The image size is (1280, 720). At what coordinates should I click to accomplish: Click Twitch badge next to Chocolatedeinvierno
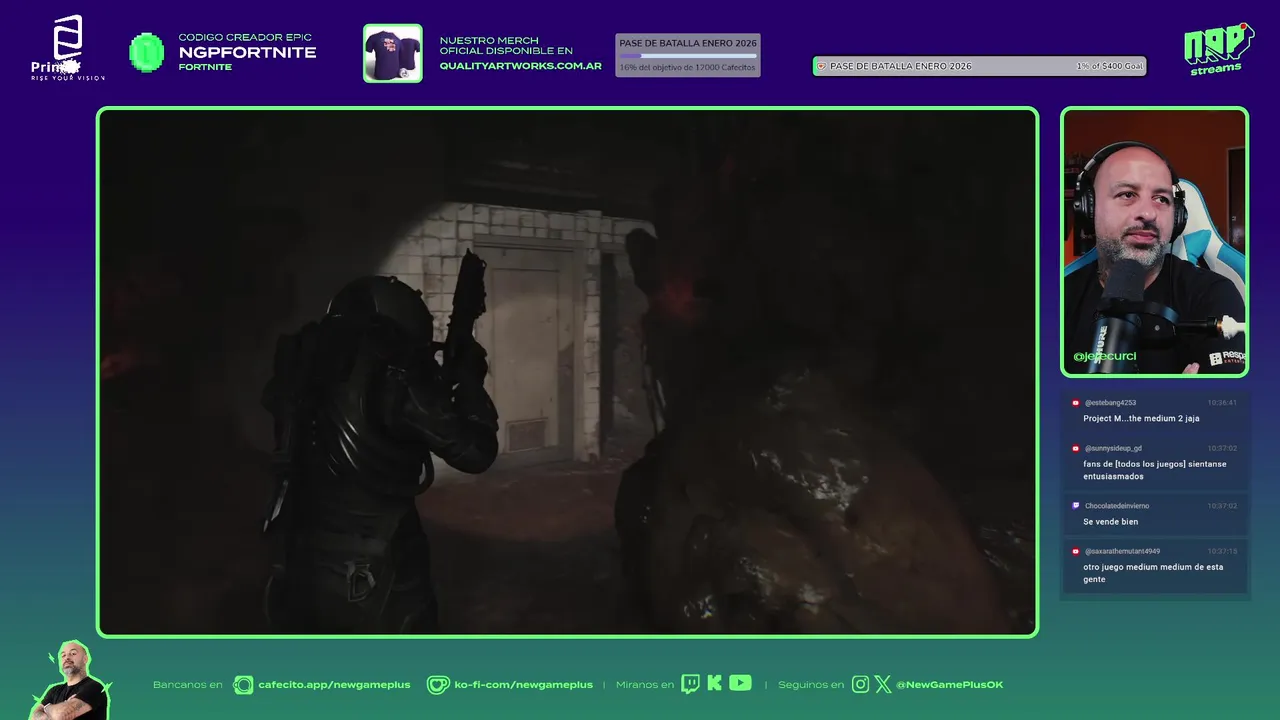pyautogui.click(x=1076, y=506)
